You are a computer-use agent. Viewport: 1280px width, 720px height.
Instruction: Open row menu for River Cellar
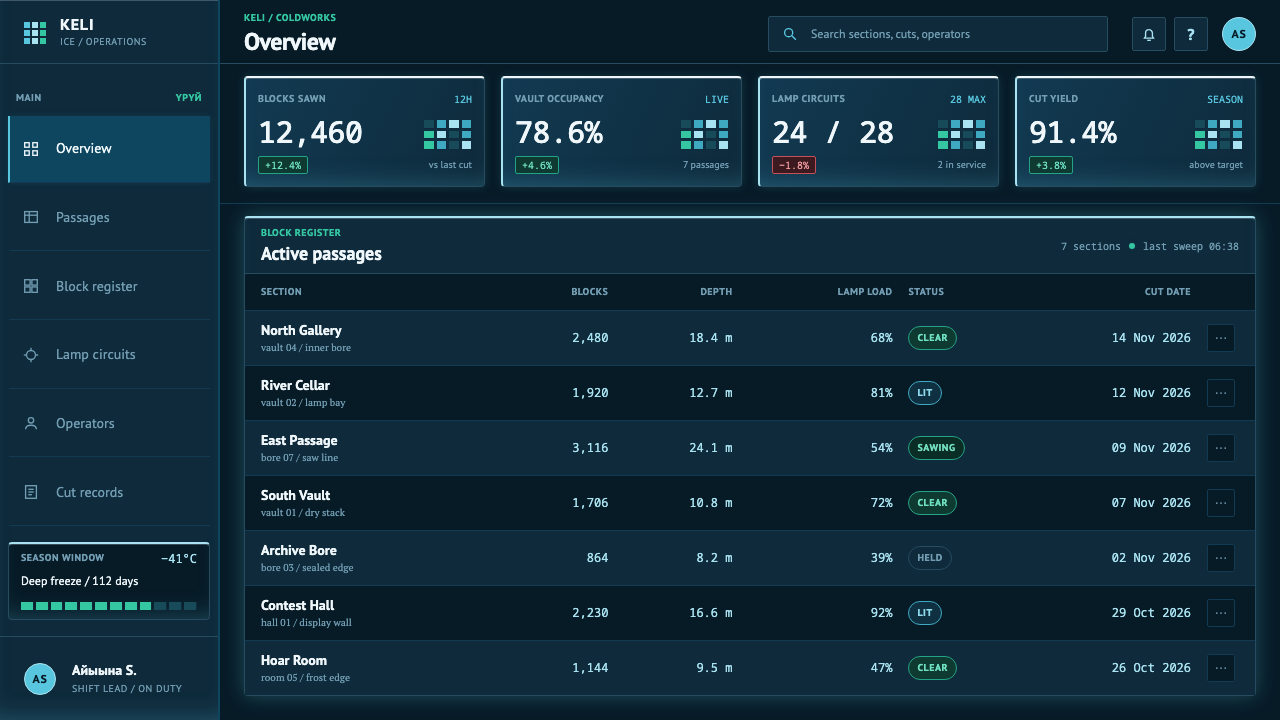coord(1221,393)
